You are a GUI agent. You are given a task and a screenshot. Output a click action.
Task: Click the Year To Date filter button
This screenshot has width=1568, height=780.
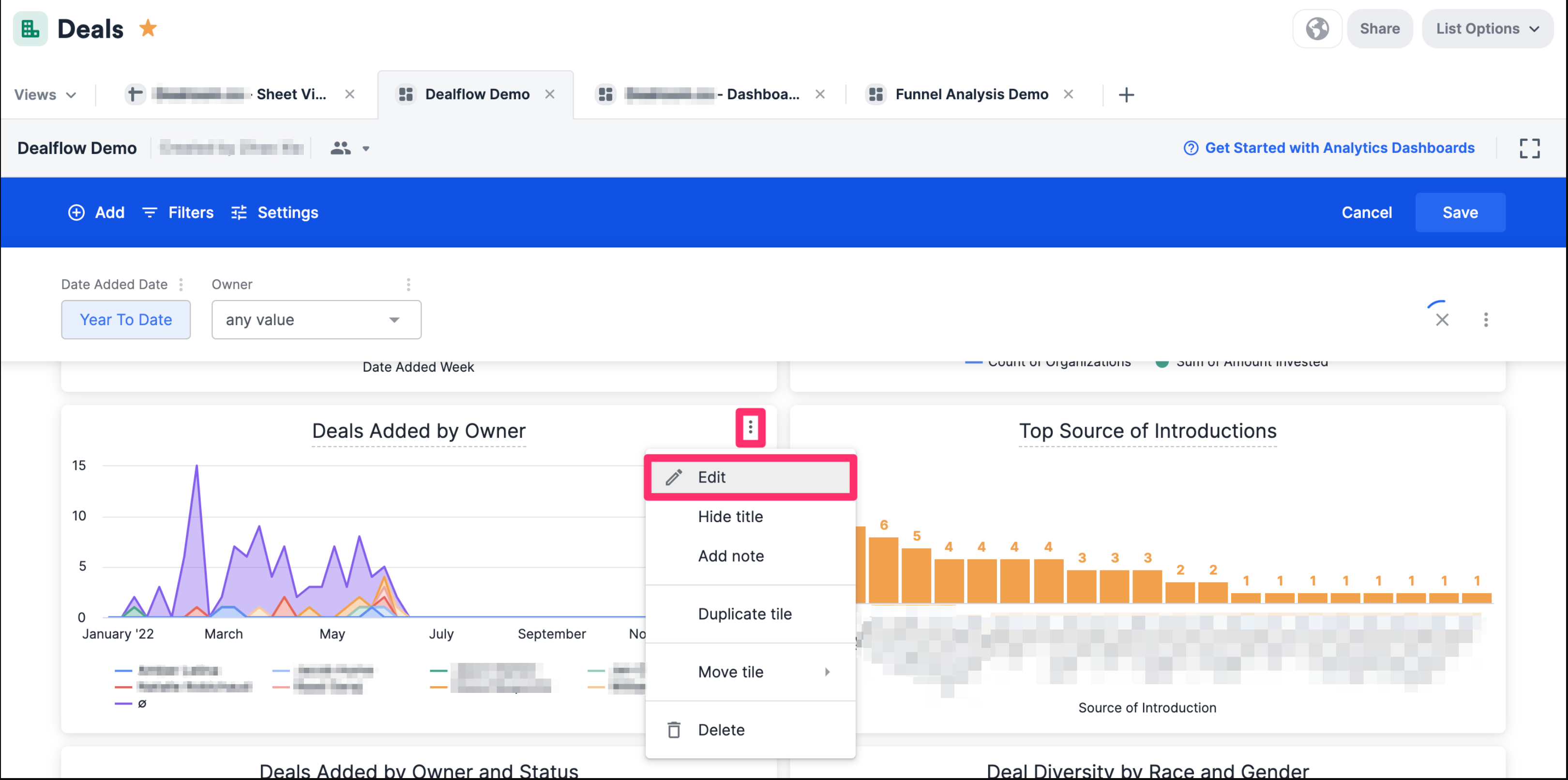click(126, 319)
